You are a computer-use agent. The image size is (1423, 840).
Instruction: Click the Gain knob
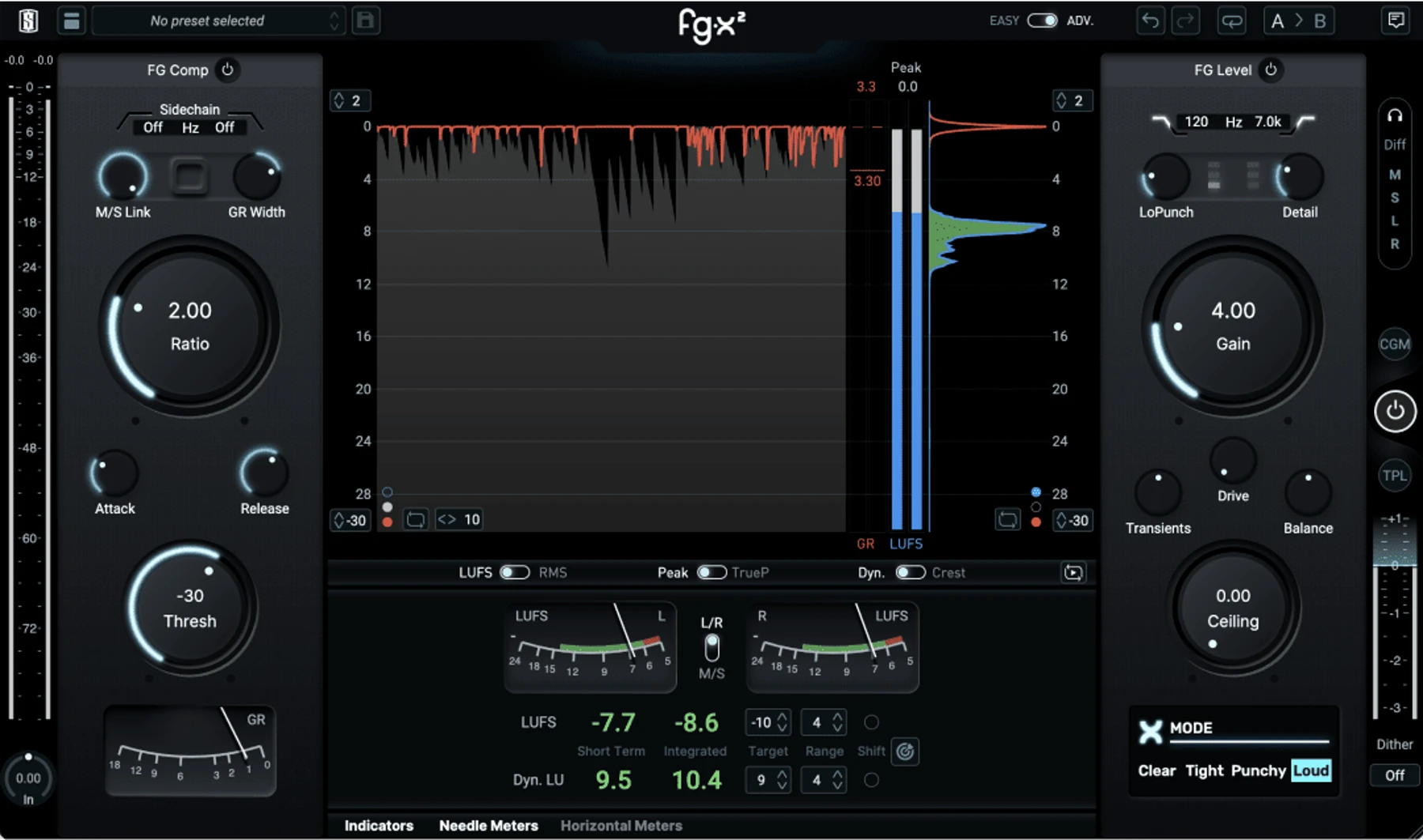point(1233,326)
